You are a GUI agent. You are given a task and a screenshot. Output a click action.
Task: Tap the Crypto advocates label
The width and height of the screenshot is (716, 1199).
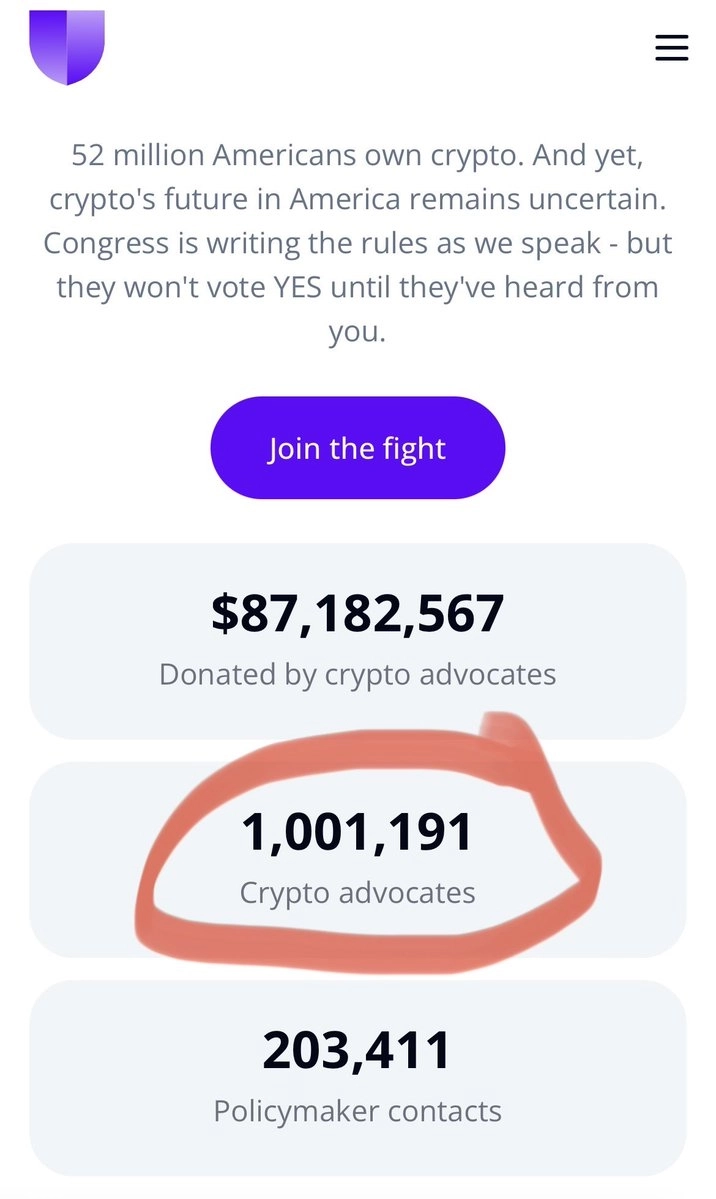tap(357, 892)
